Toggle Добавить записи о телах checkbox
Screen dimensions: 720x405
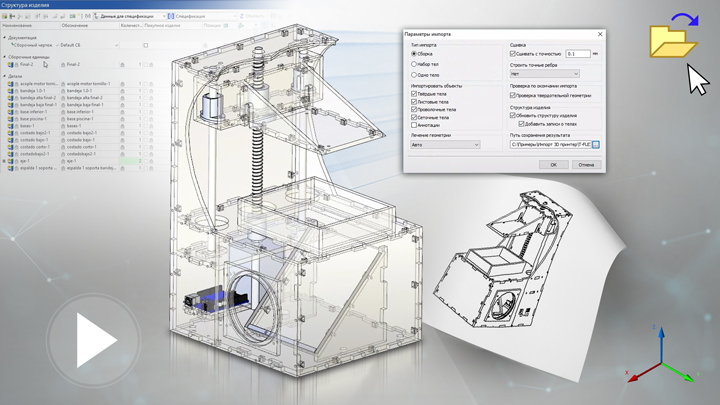coord(521,124)
